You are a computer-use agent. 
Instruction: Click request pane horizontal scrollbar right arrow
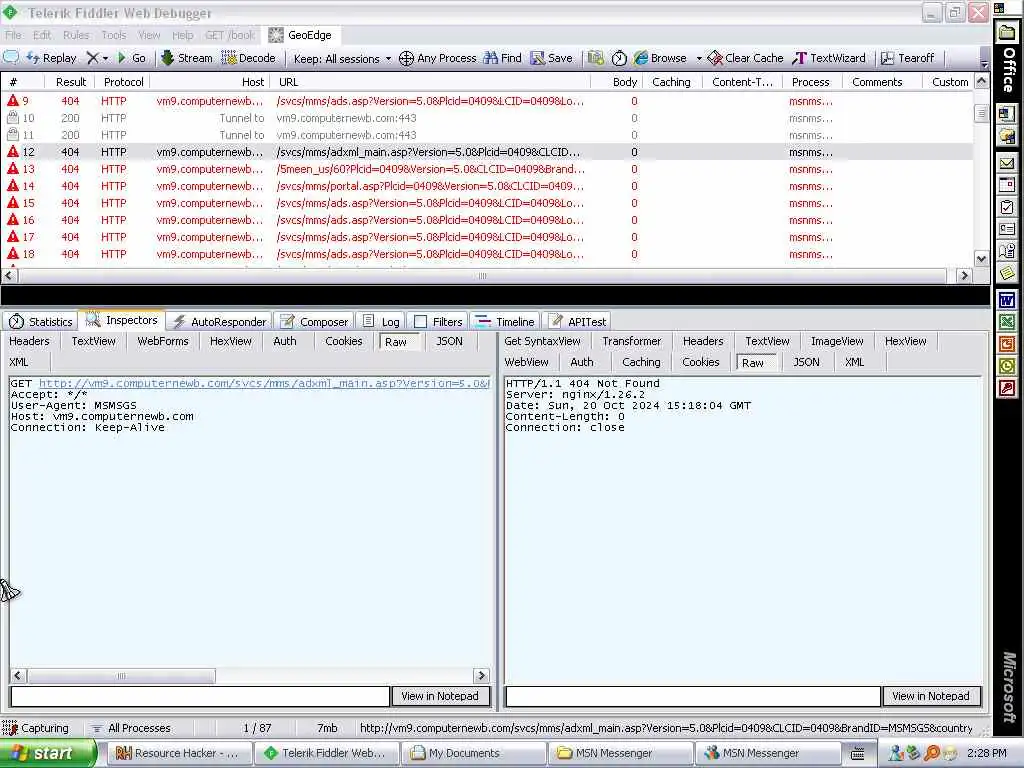tap(481, 675)
